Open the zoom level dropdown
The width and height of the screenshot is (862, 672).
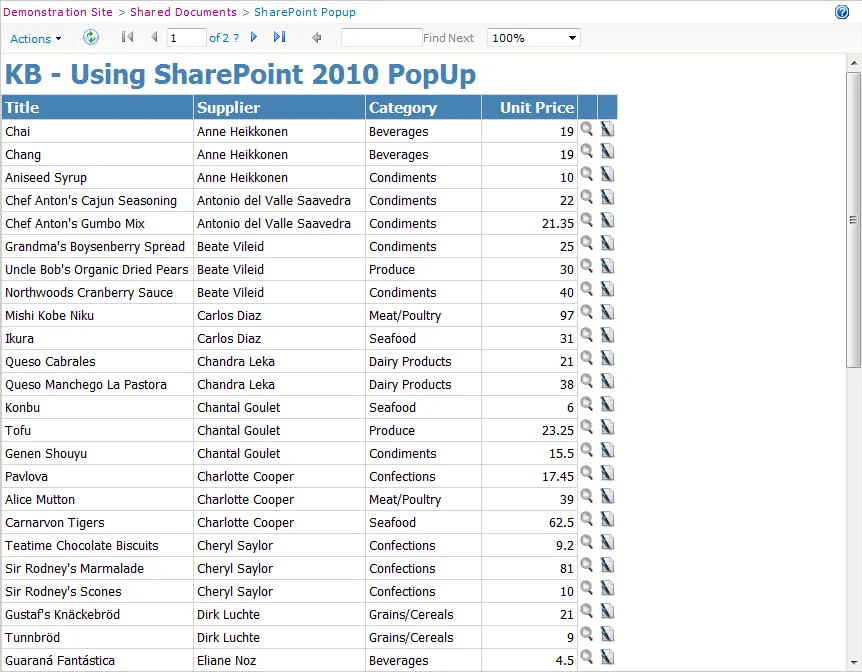point(533,37)
